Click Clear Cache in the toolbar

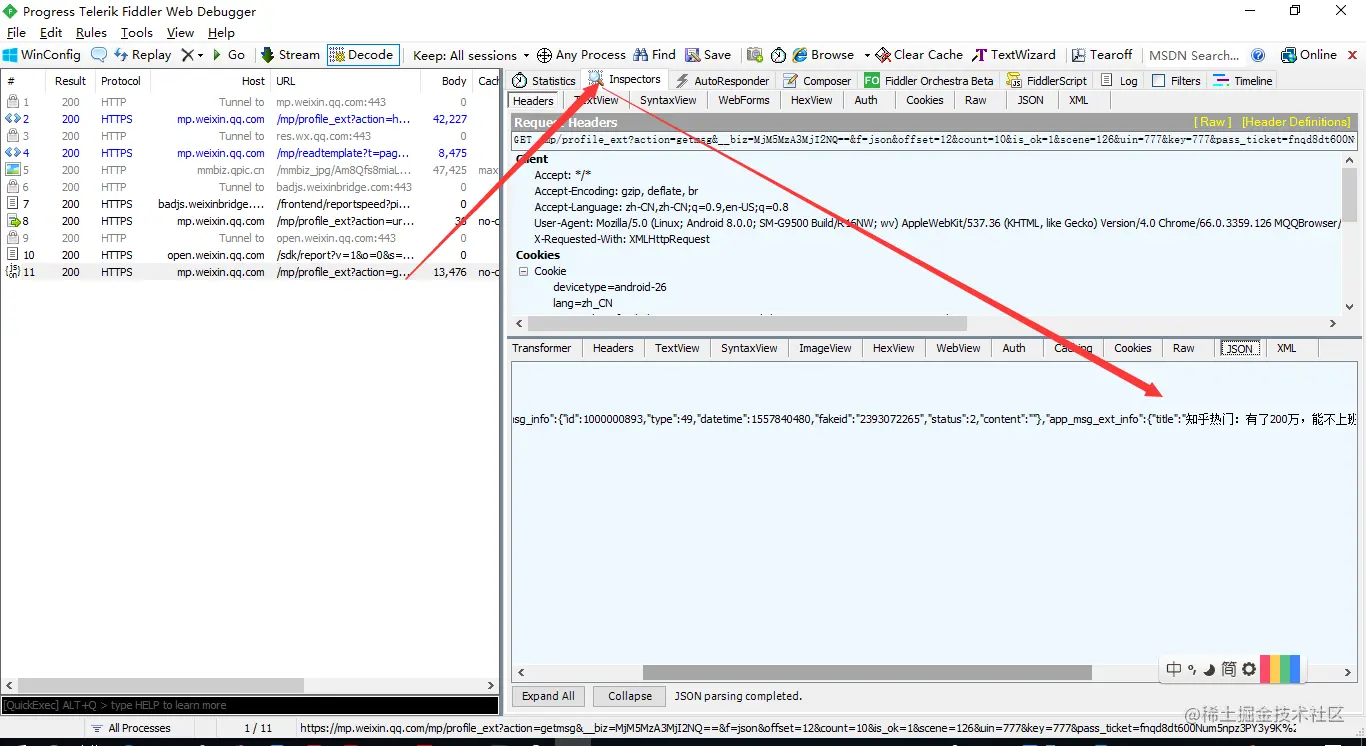coord(919,55)
